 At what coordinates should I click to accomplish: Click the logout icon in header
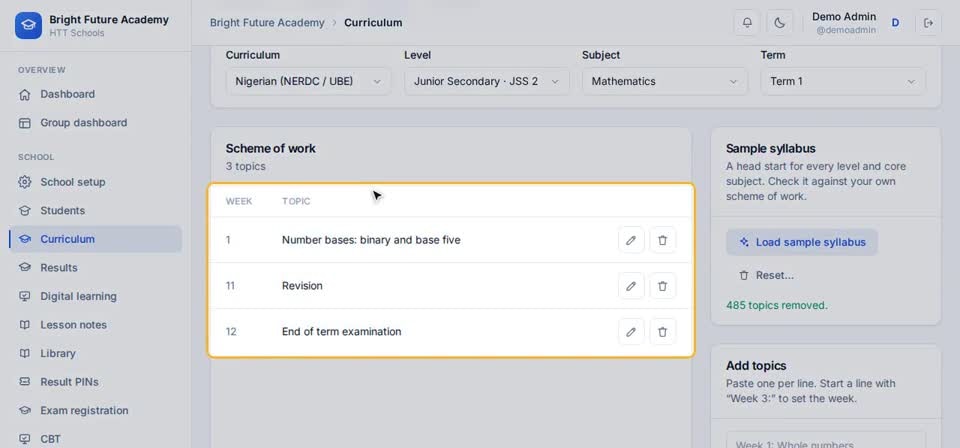pos(928,23)
